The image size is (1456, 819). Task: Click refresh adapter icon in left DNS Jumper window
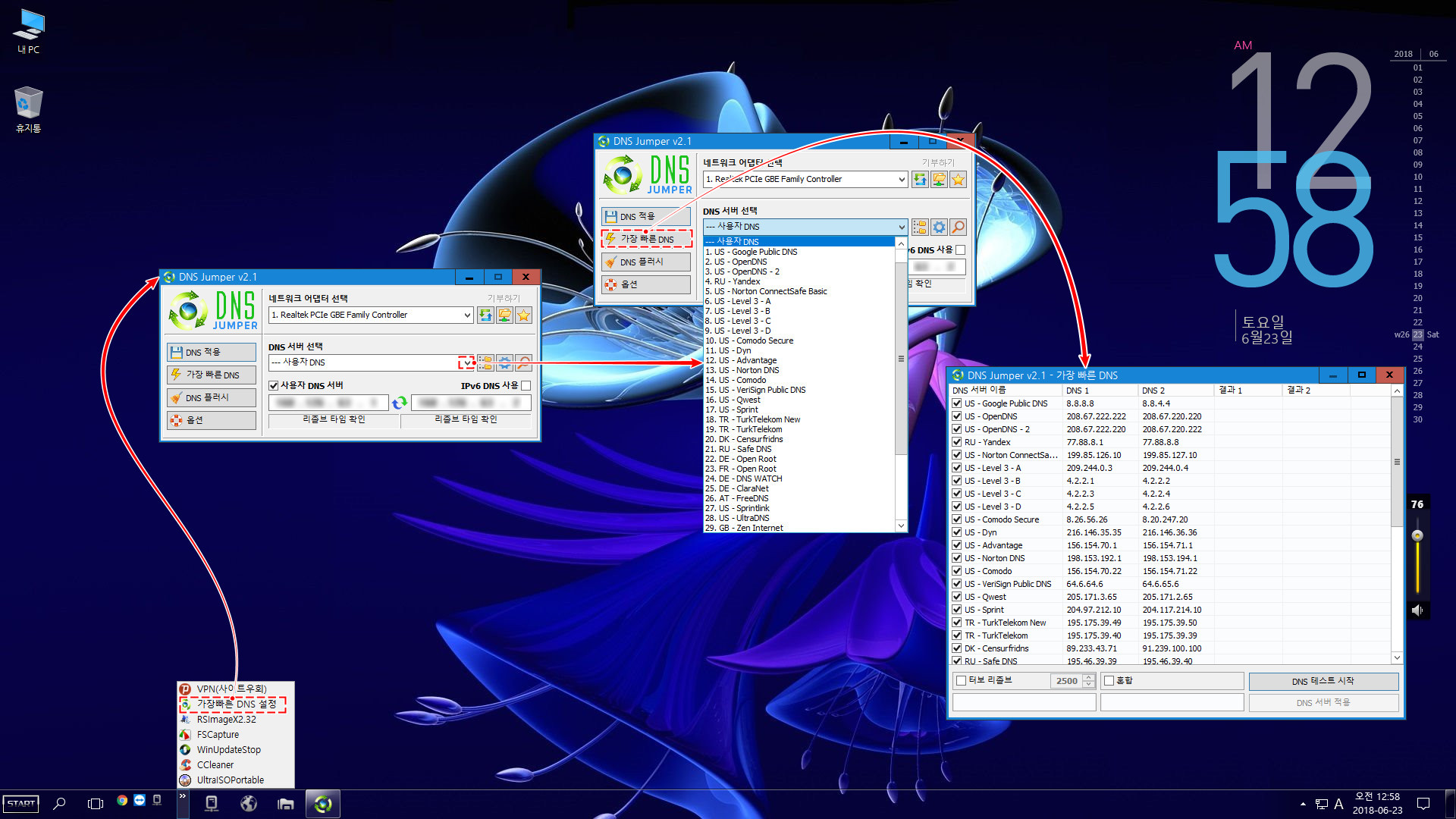pos(485,315)
